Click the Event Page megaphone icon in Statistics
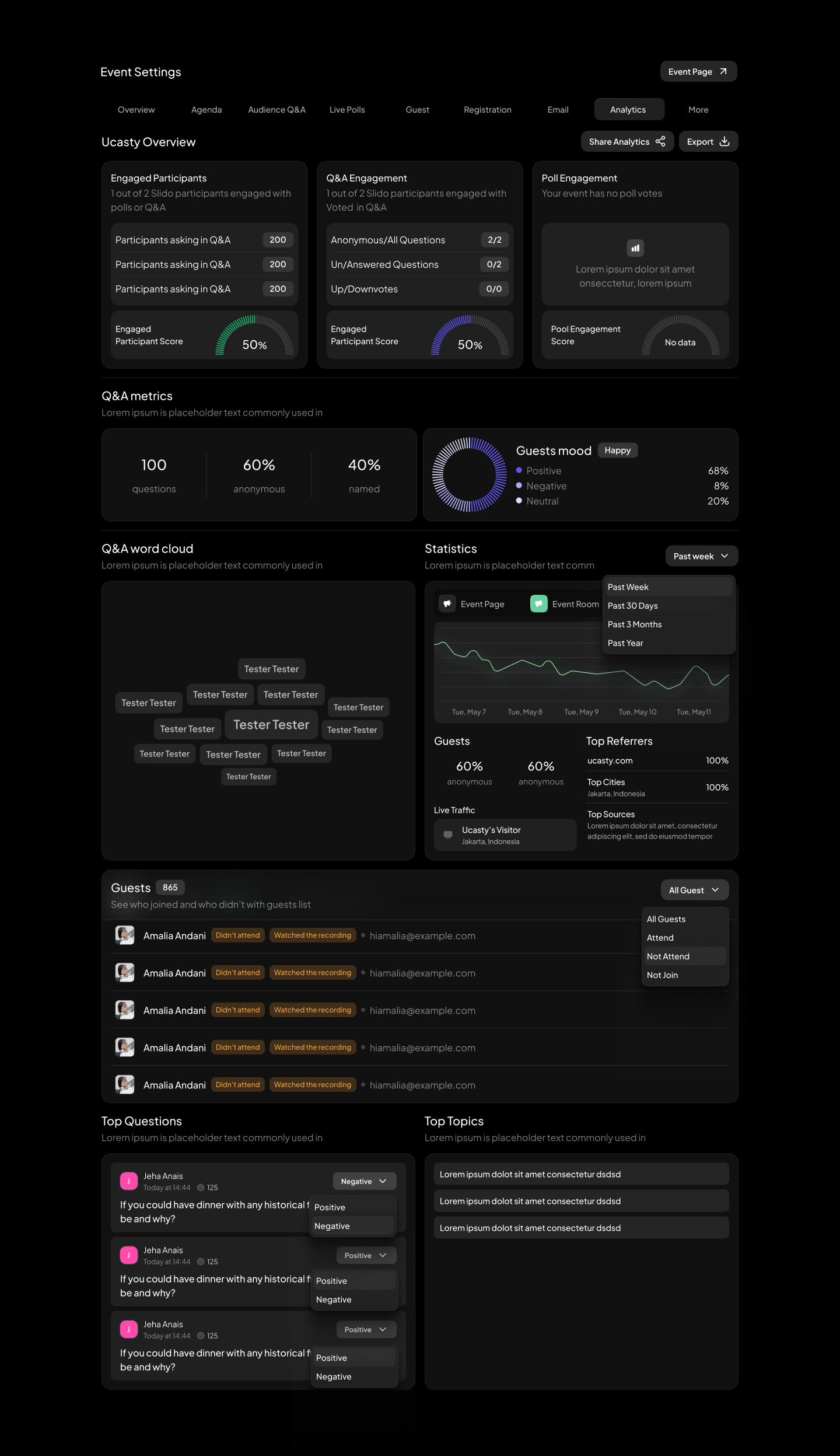The width and height of the screenshot is (840, 1456). [x=447, y=603]
